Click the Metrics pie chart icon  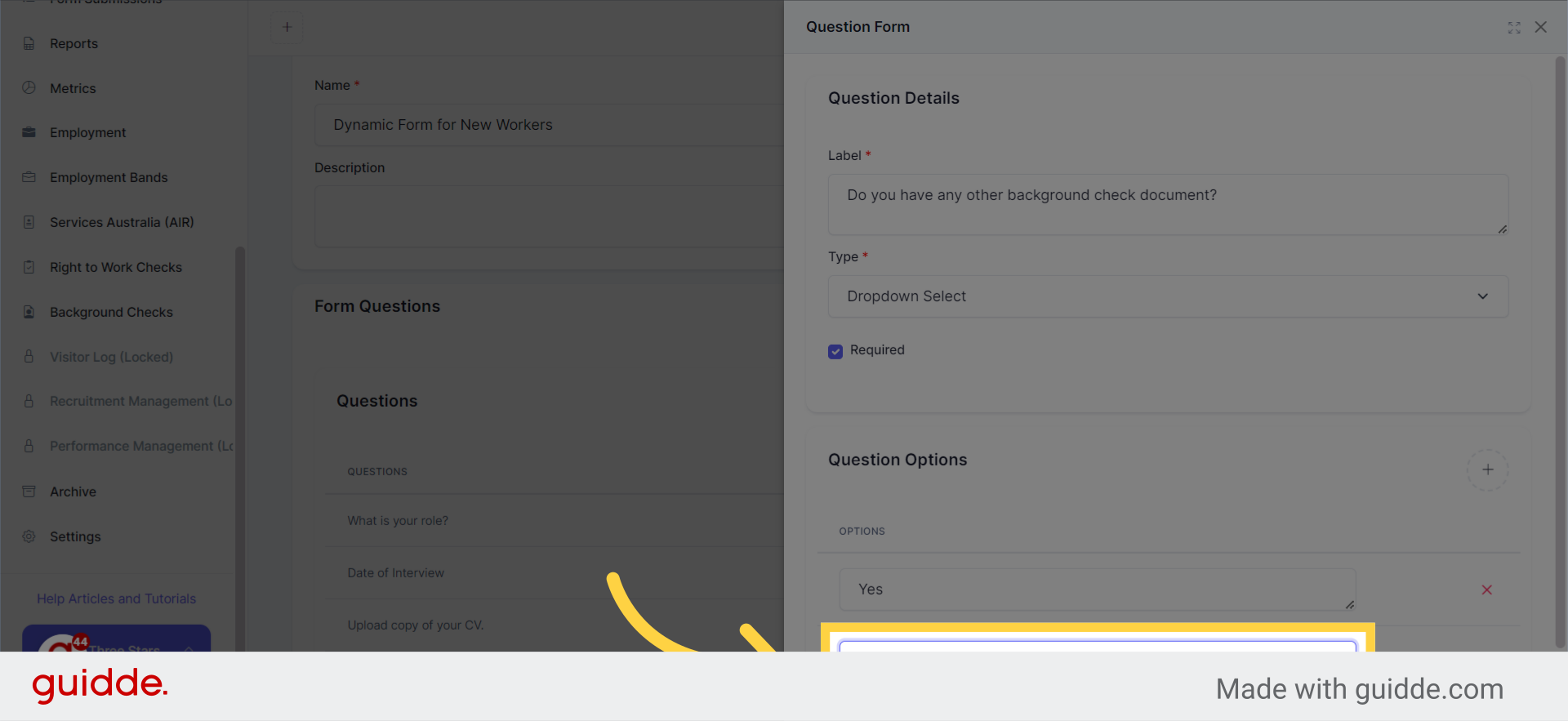pyautogui.click(x=29, y=87)
